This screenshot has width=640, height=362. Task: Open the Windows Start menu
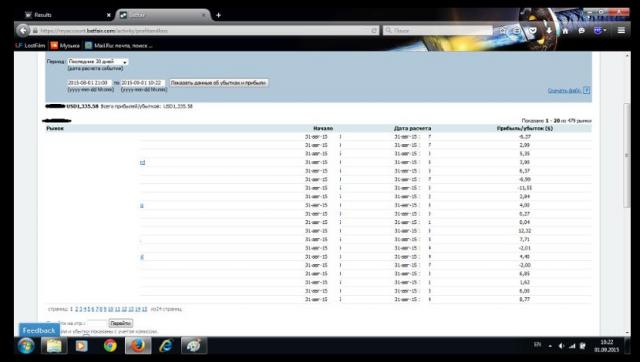[26, 346]
